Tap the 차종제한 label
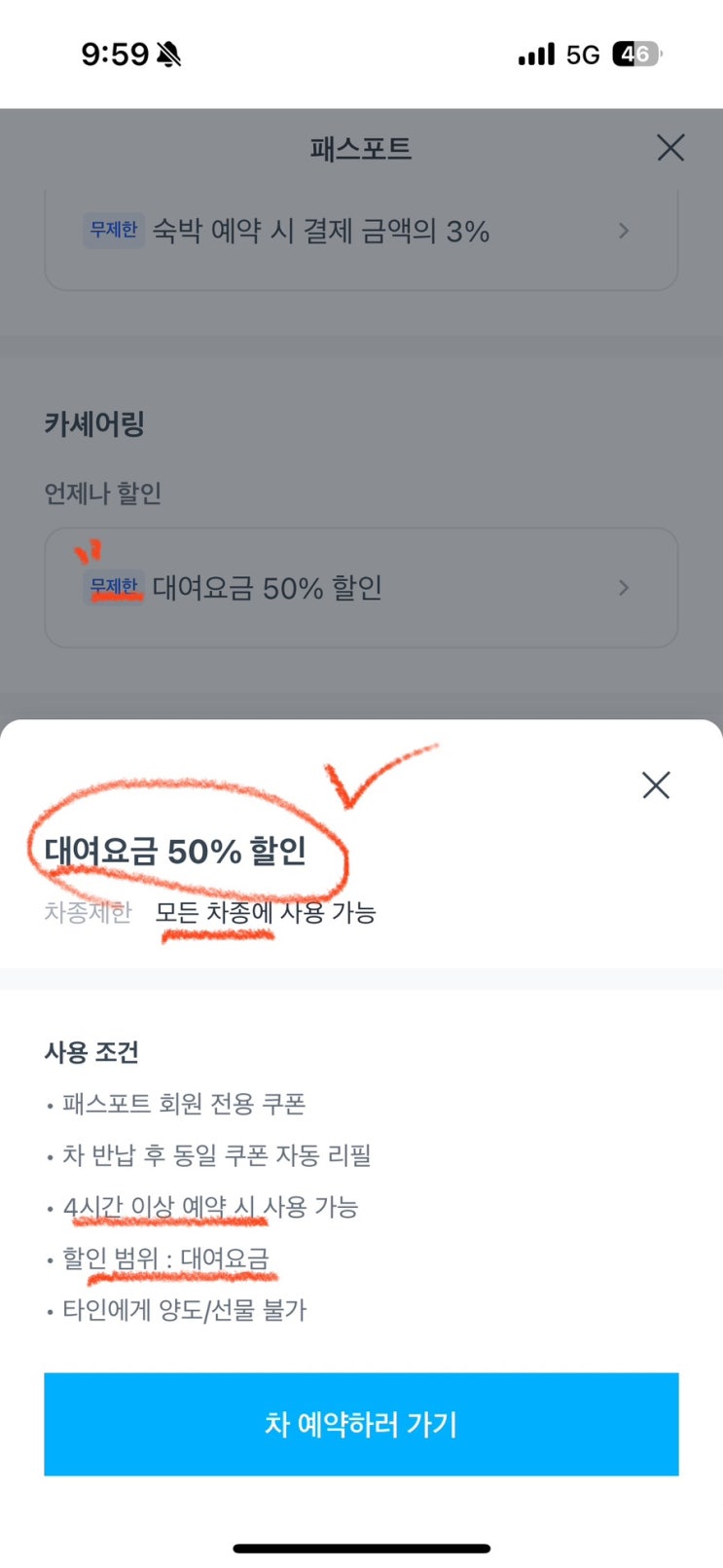Screen dimensions: 723x1568 (x=88, y=912)
